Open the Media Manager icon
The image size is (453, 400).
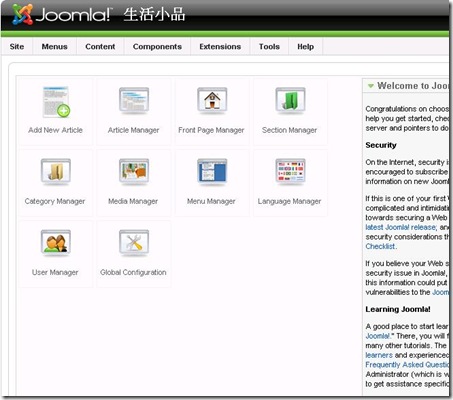click(x=134, y=171)
